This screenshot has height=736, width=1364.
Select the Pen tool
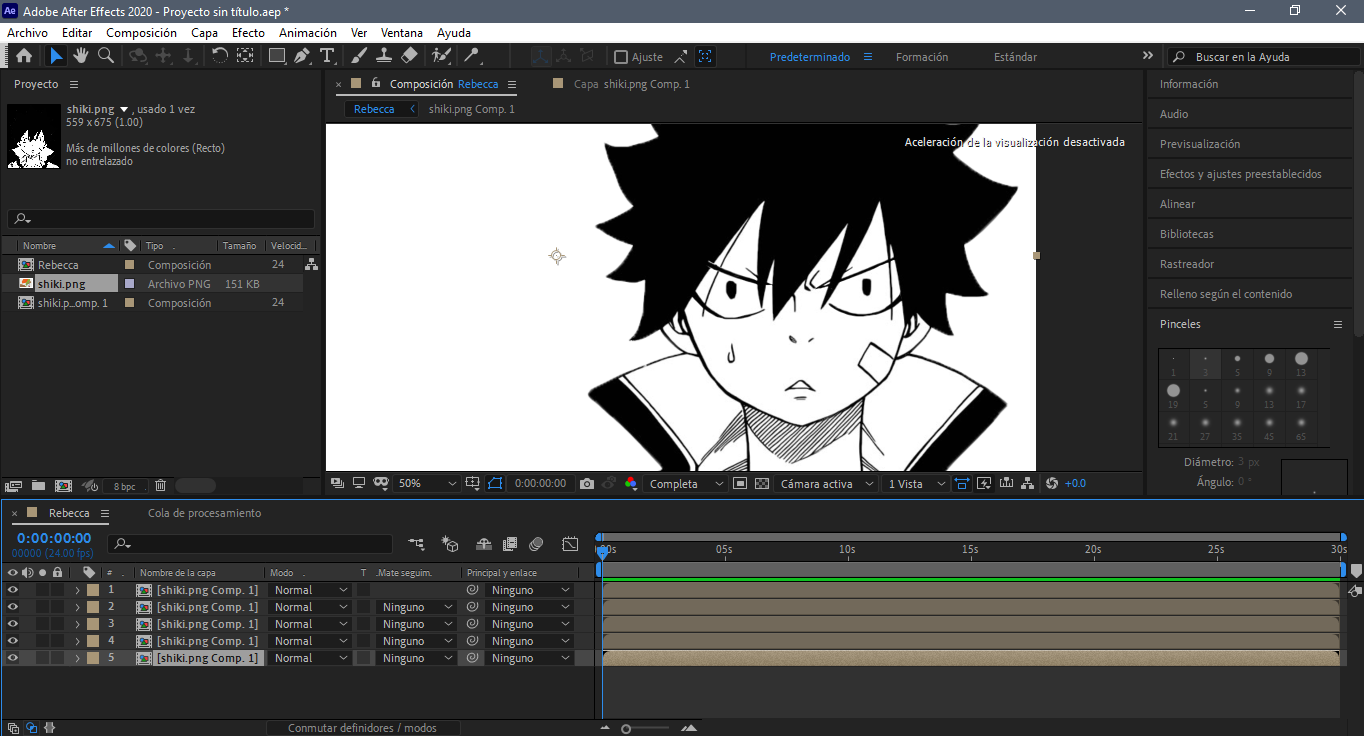302,56
